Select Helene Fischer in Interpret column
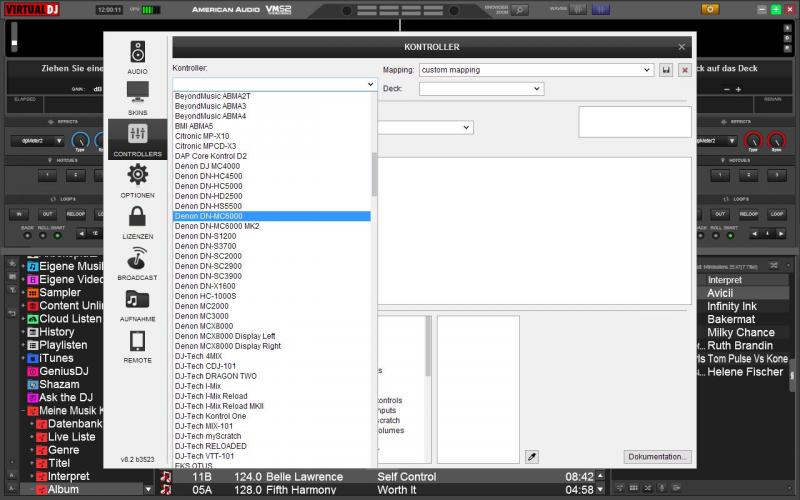 pos(745,372)
